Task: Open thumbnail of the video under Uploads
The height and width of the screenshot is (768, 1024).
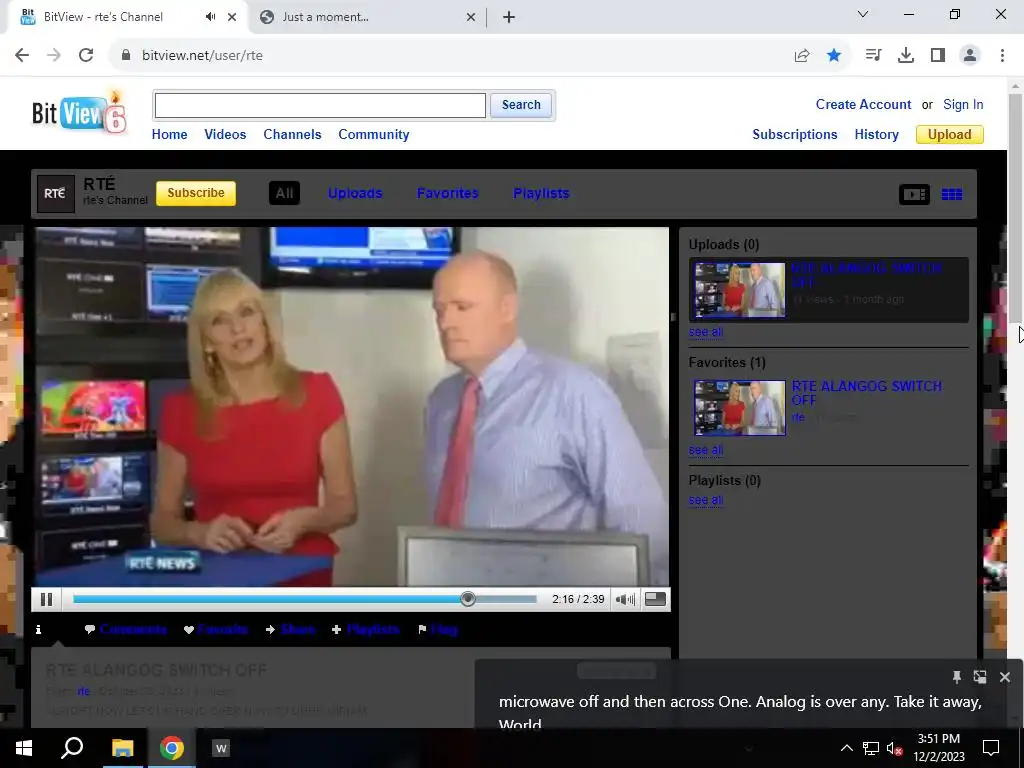Action: coord(740,290)
